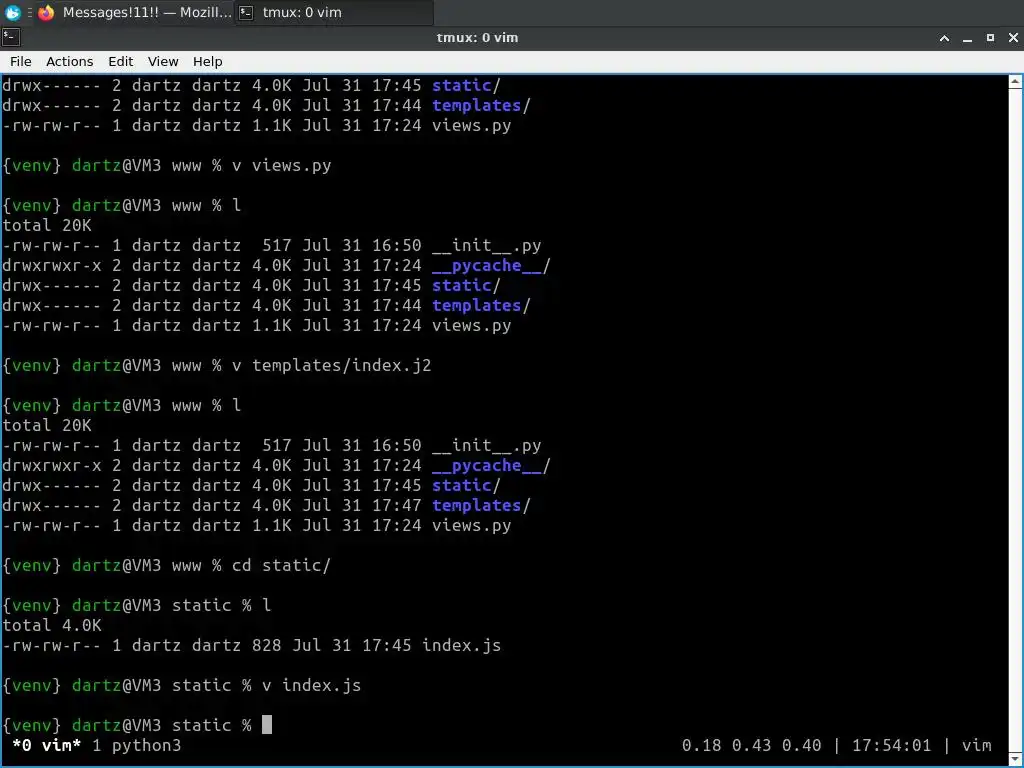
Task: Click 'v views.py' command text
Action: pyautogui.click(x=281, y=165)
